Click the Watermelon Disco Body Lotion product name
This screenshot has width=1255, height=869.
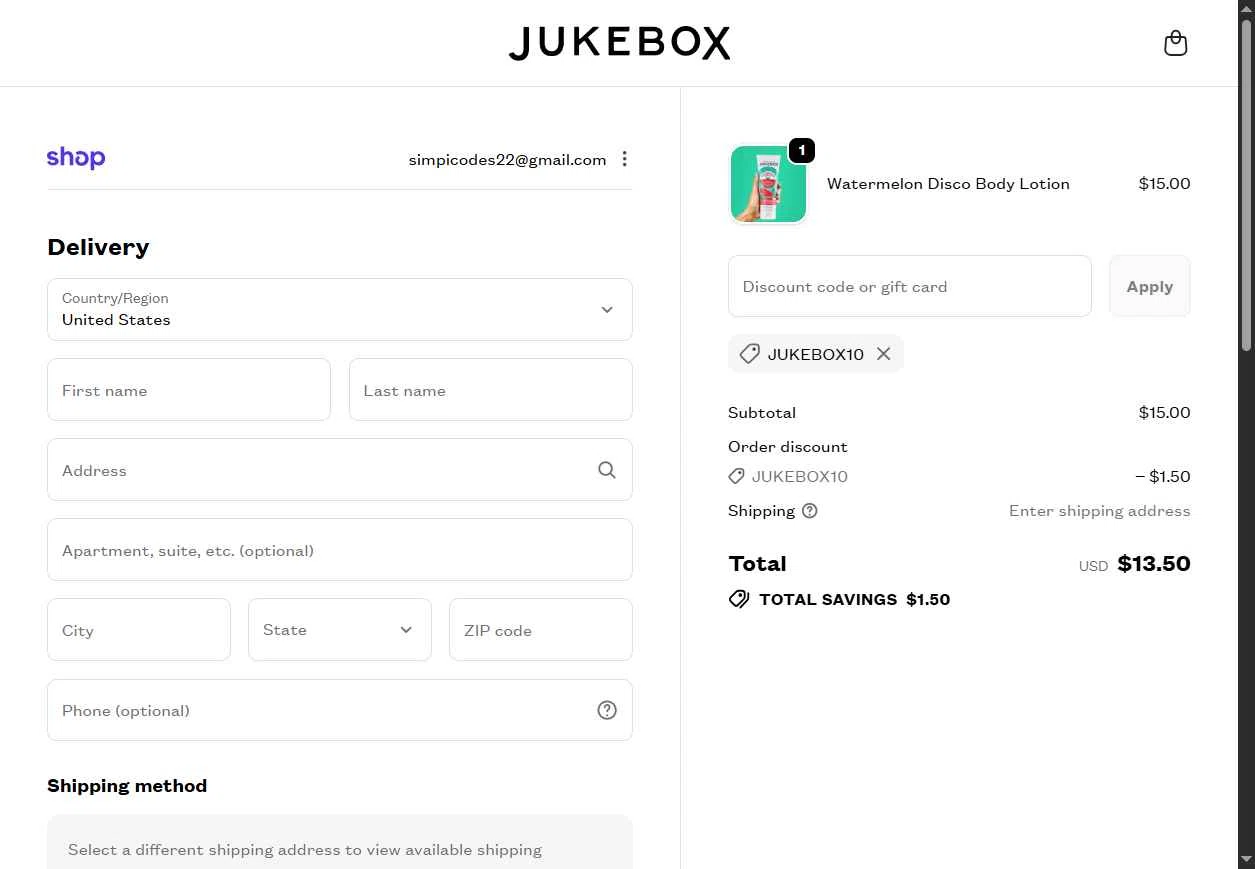click(948, 184)
